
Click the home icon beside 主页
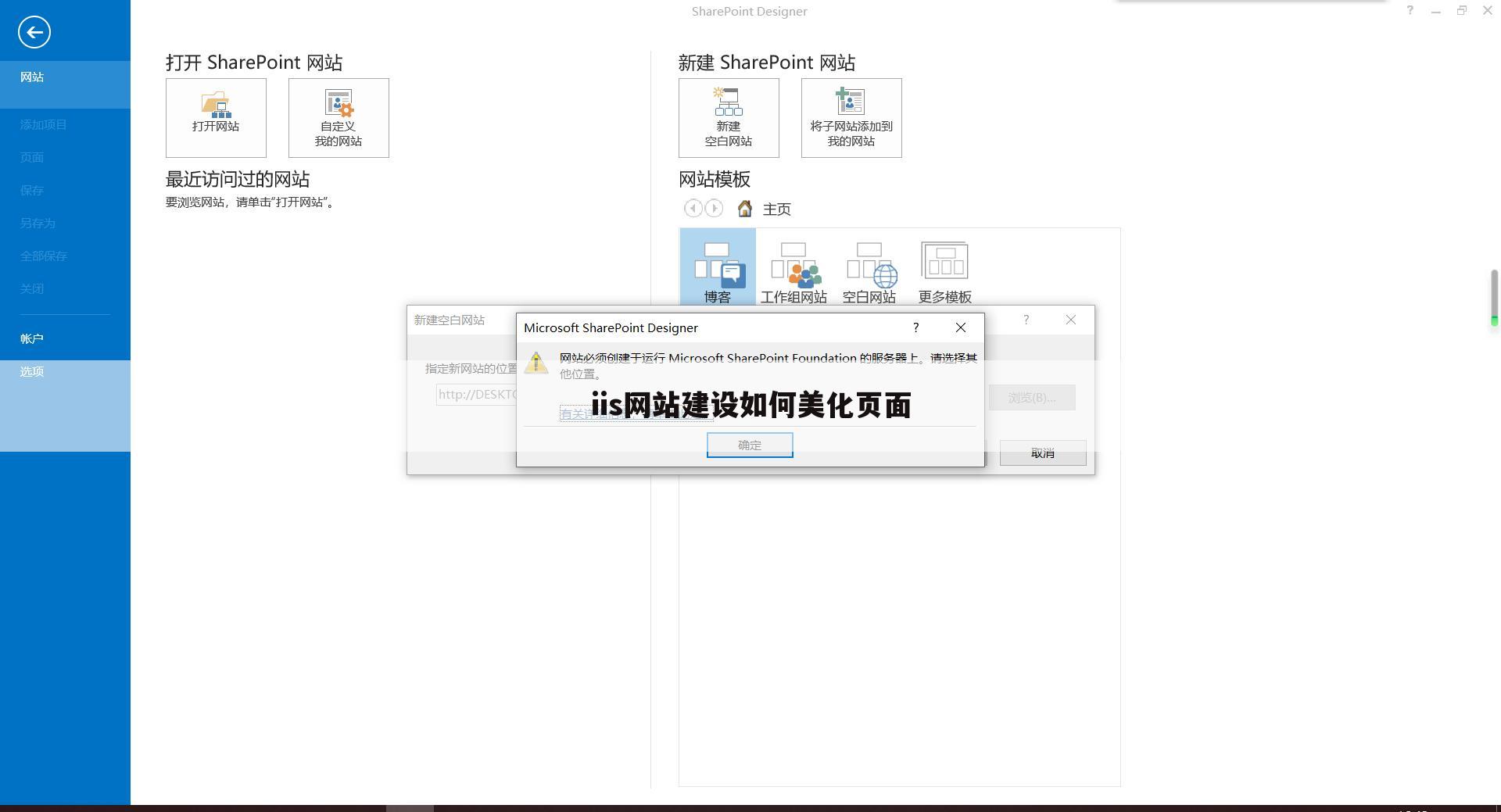coord(743,209)
